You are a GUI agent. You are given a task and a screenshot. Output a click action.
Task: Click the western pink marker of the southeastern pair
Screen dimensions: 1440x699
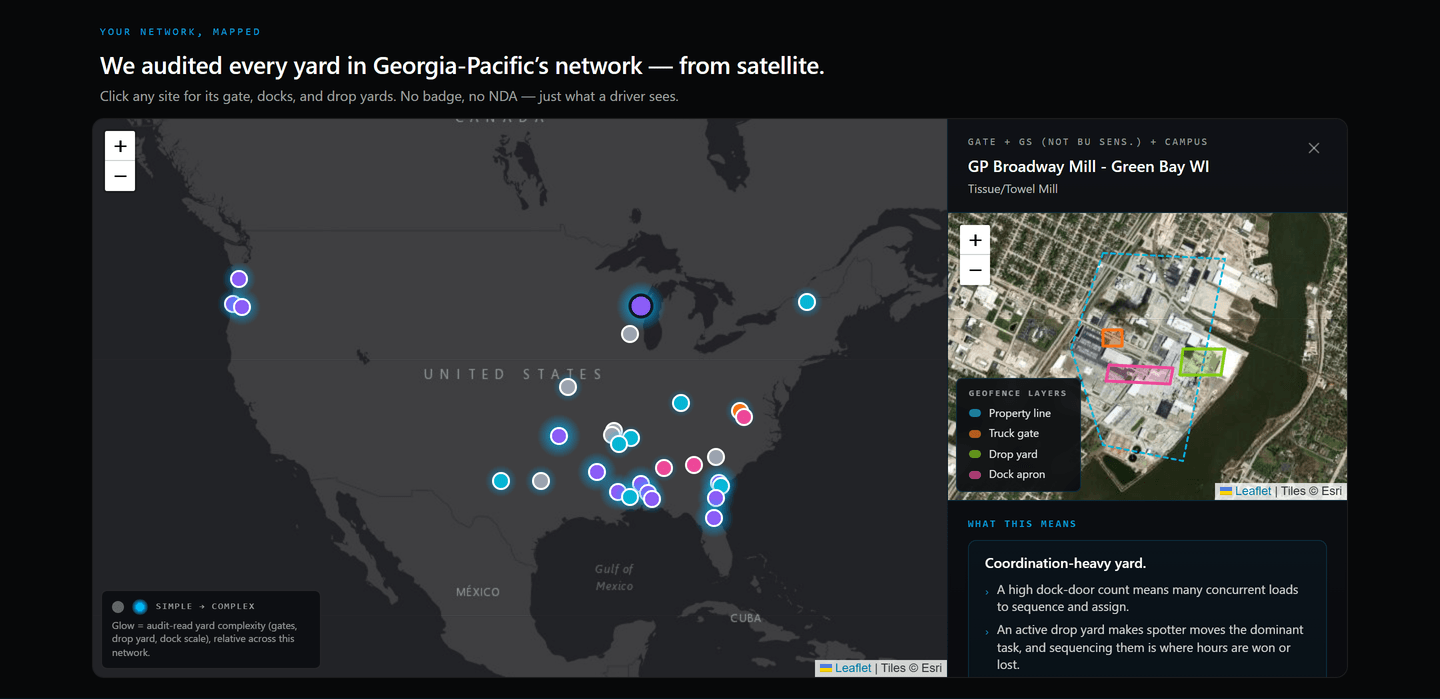pos(664,468)
